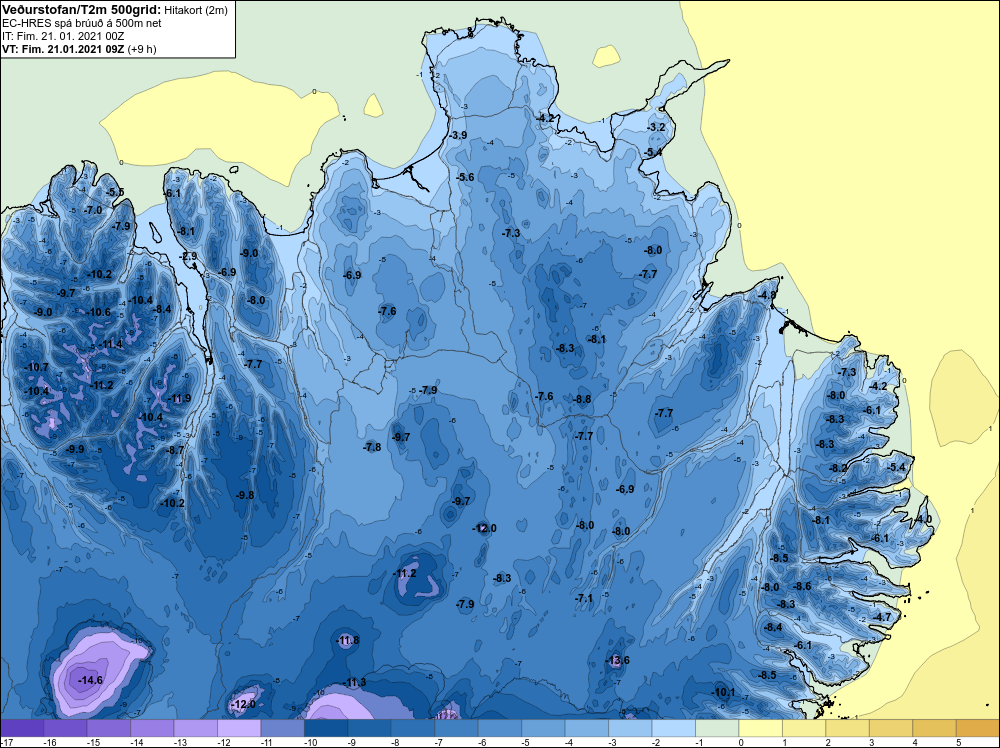
Task: Click the -10.6 temperature label
Action: [x=98, y=312]
